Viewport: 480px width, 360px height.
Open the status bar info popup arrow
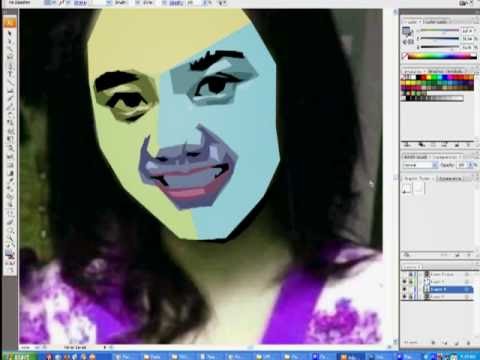105,347
